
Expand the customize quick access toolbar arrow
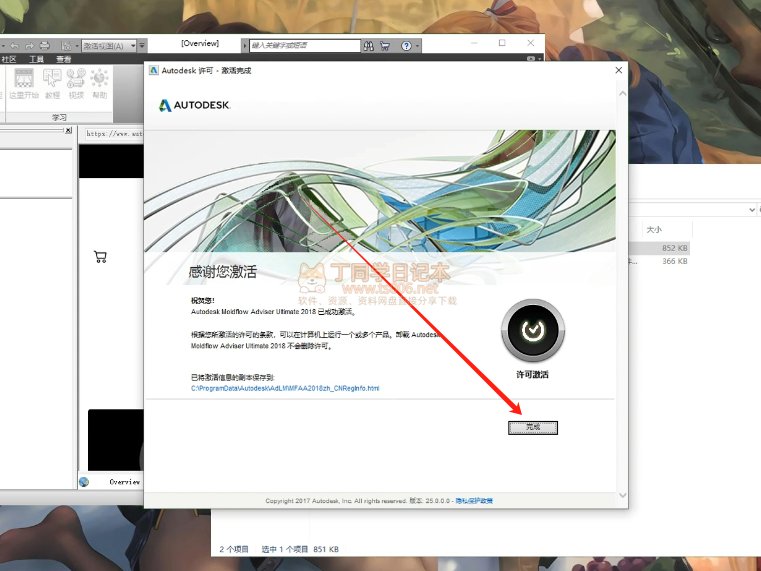tap(142, 46)
